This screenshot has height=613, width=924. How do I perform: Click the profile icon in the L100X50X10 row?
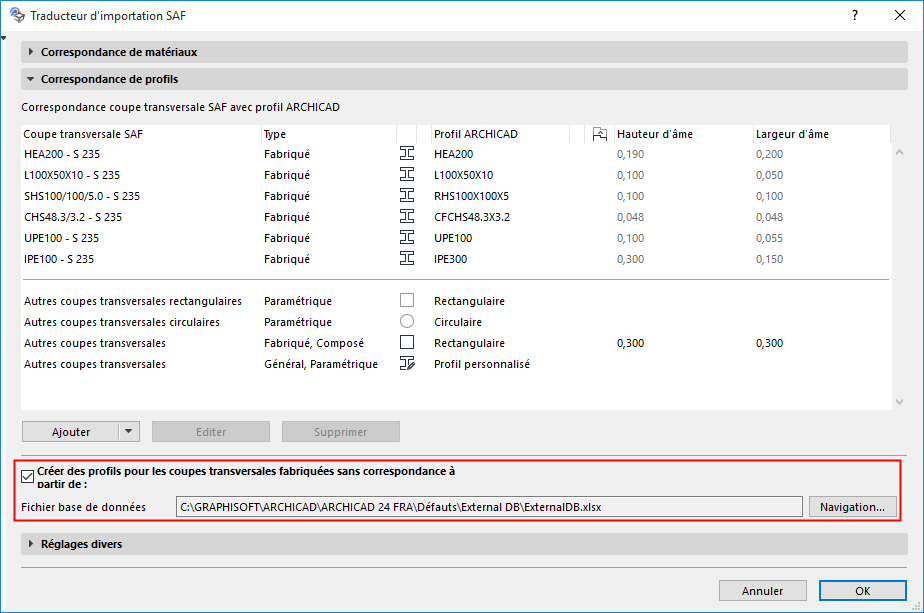pyautogui.click(x=407, y=174)
